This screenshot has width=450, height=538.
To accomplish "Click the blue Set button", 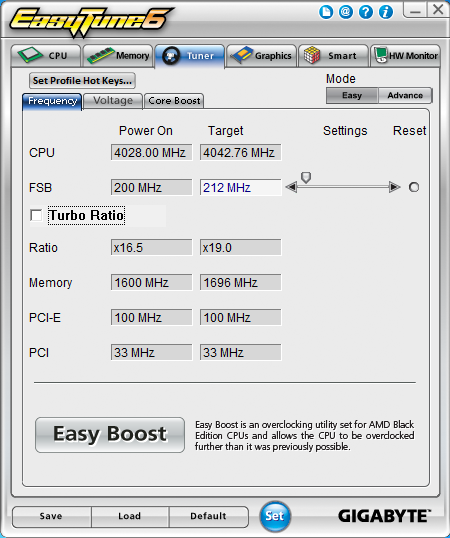I will click(274, 516).
